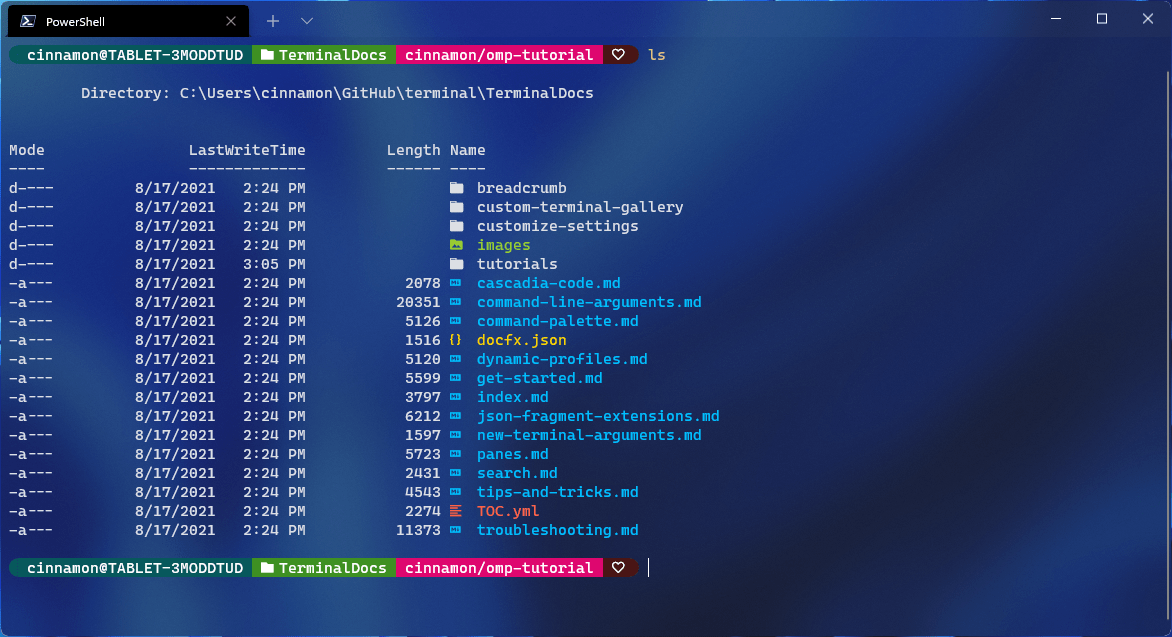Viewport: 1172px width, 637px height.
Task: Click the folder icon beside breadcrumb
Action: point(457,188)
